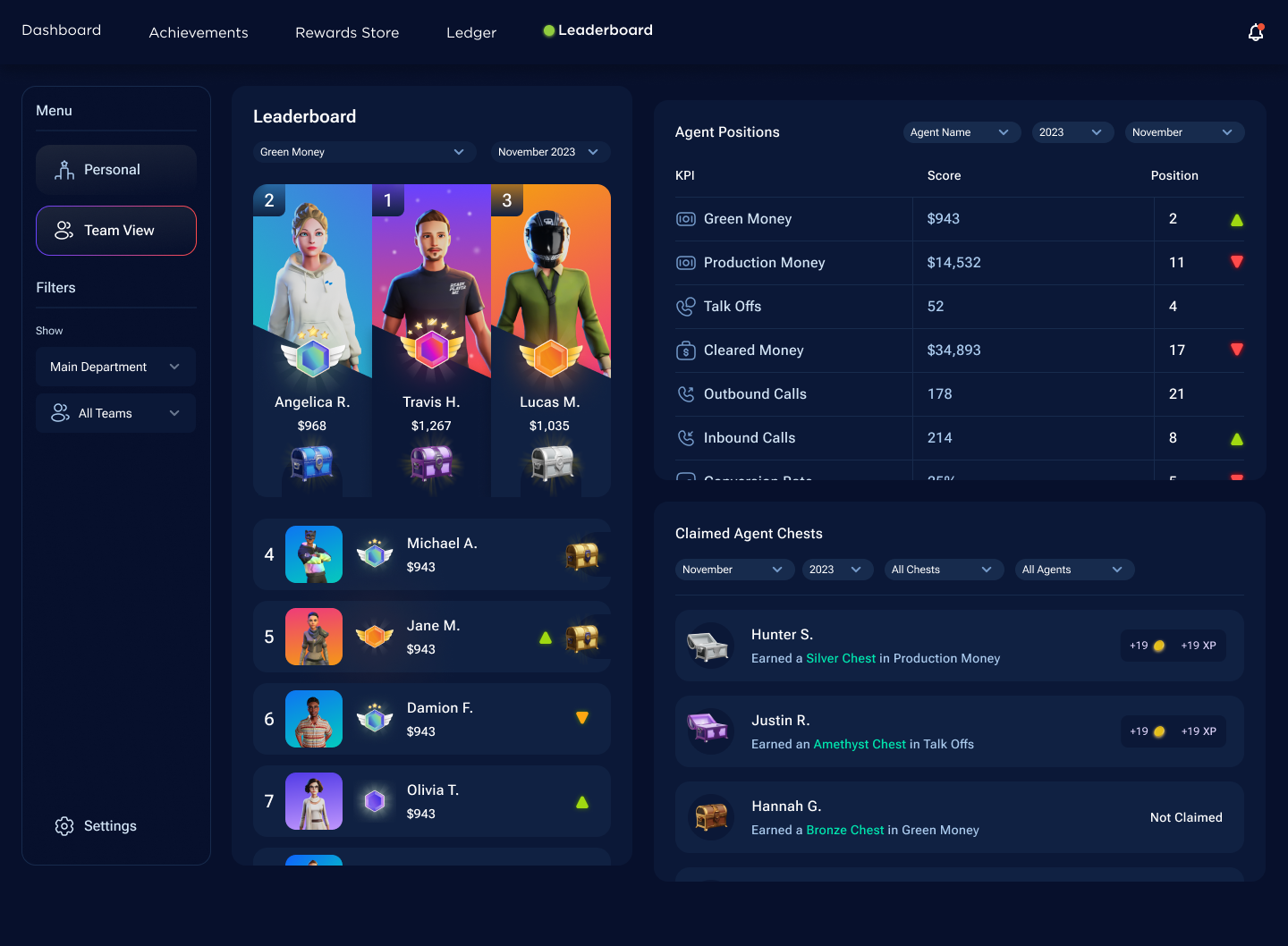The width and height of the screenshot is (1288, 946).
Task: Open the All Agents dropdown
Action: click(1073, 570)
